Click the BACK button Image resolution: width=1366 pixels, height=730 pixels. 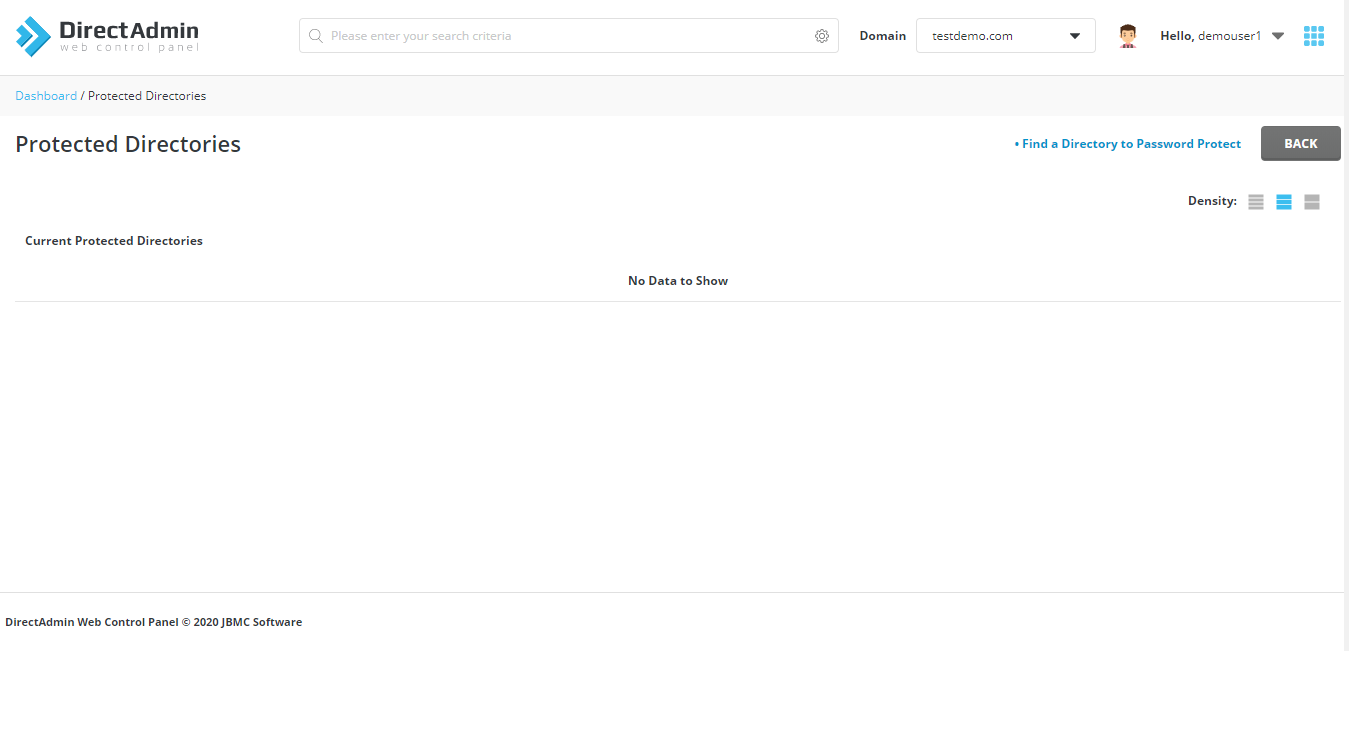click(x=1301, y=144)
